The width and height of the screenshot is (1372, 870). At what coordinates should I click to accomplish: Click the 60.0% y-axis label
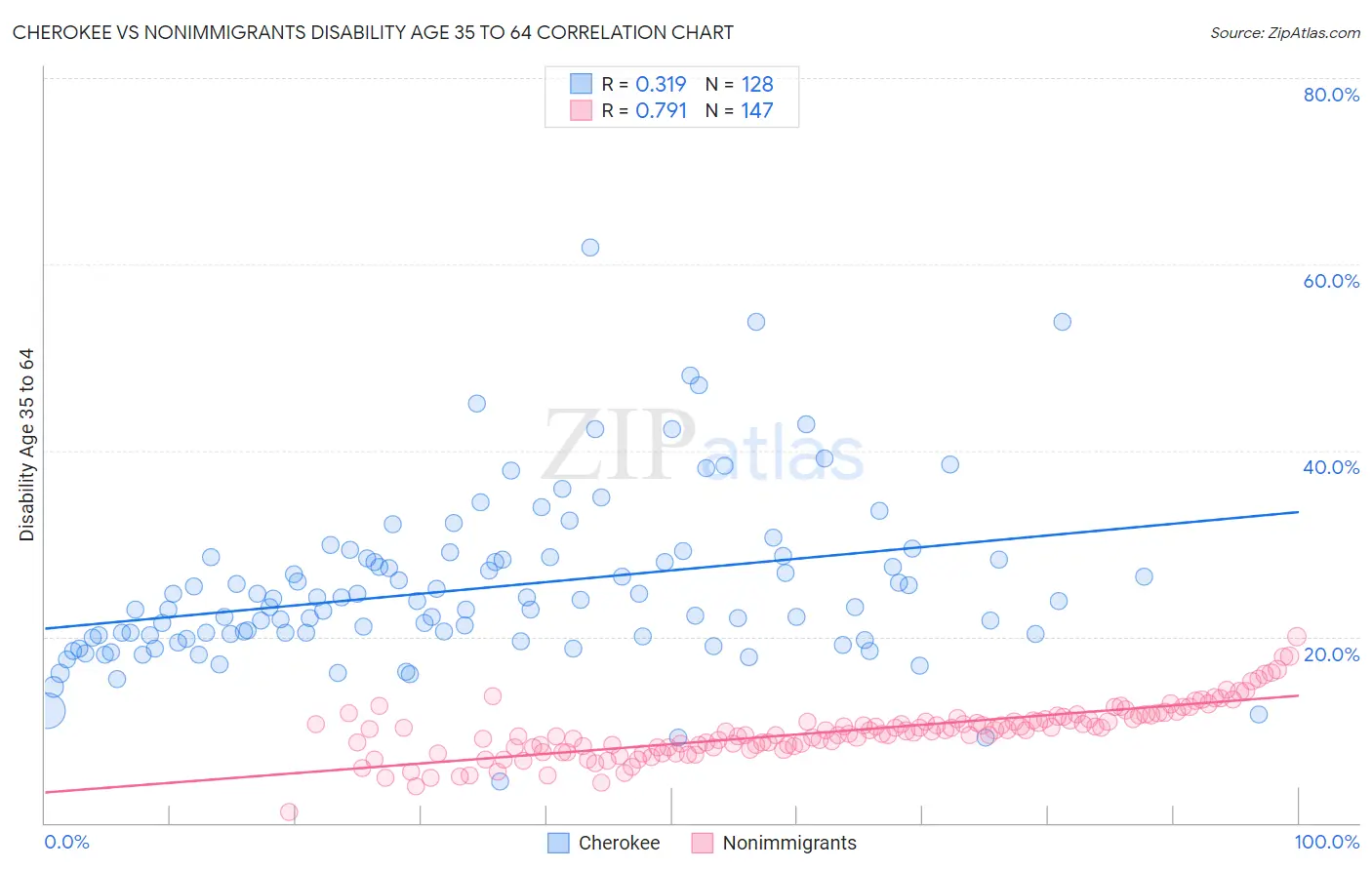(1331, 281)
